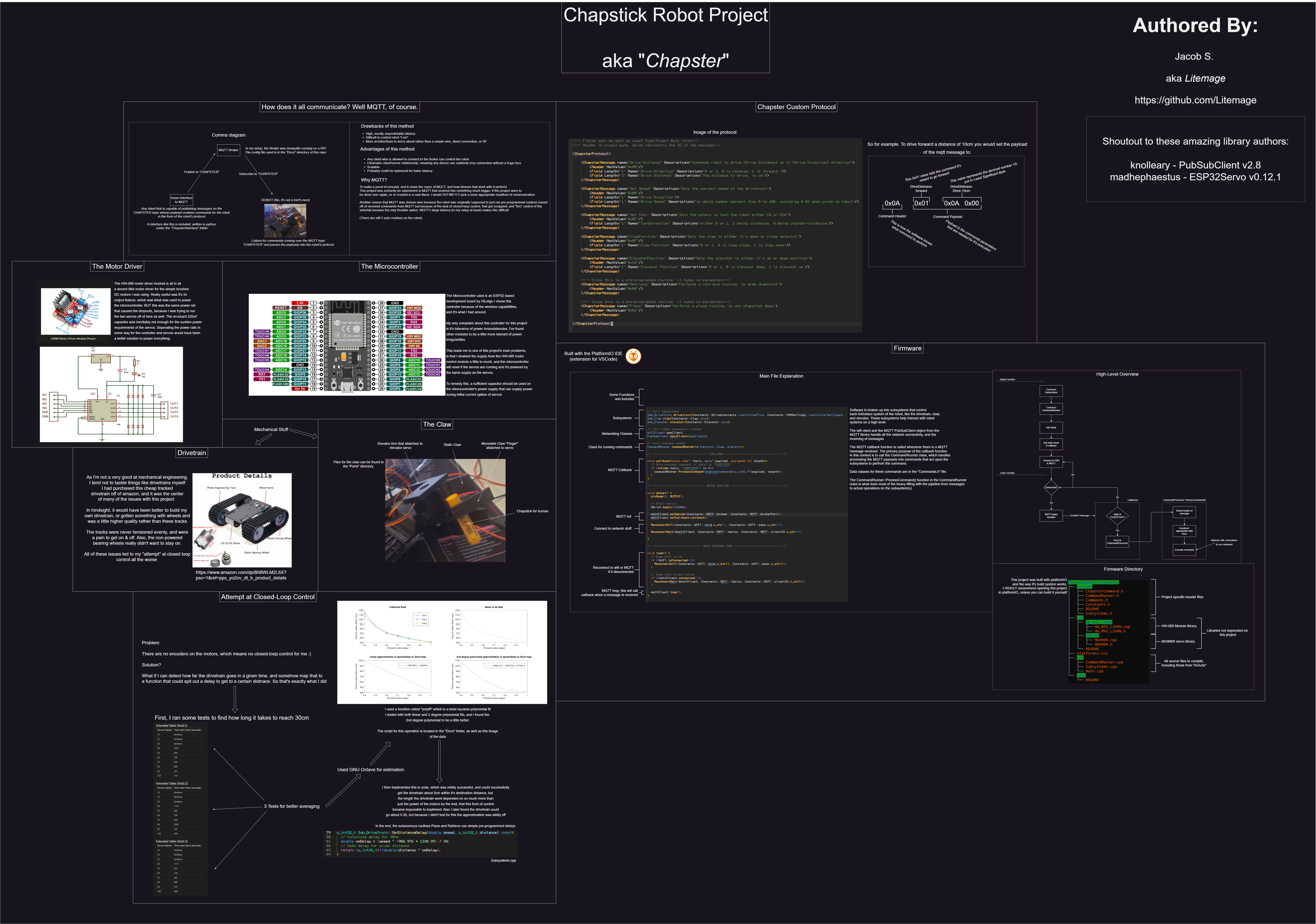
Task: Click the 'Mechanical Stuff' label
Action: coord(271,429)
